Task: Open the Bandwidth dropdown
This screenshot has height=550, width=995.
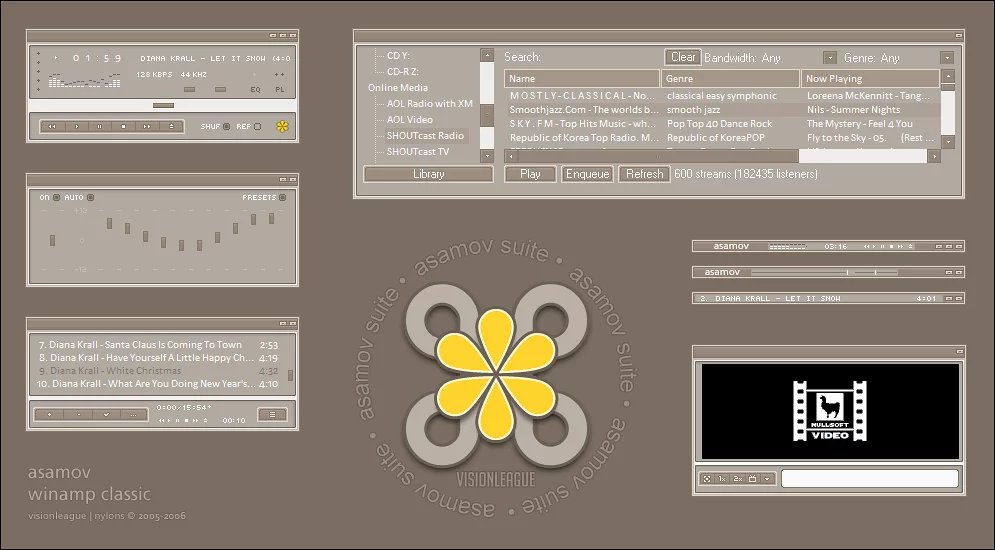Action: 830,58
